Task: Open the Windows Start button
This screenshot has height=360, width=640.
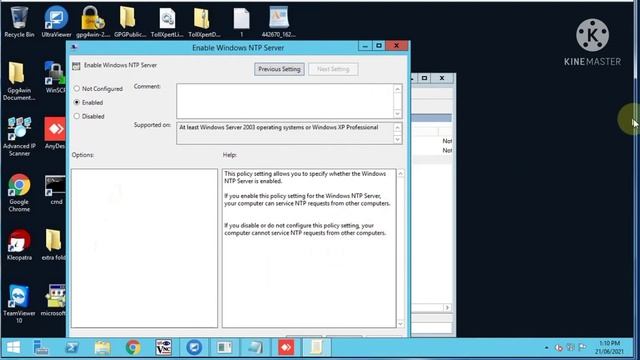Action: pos(13,347)
